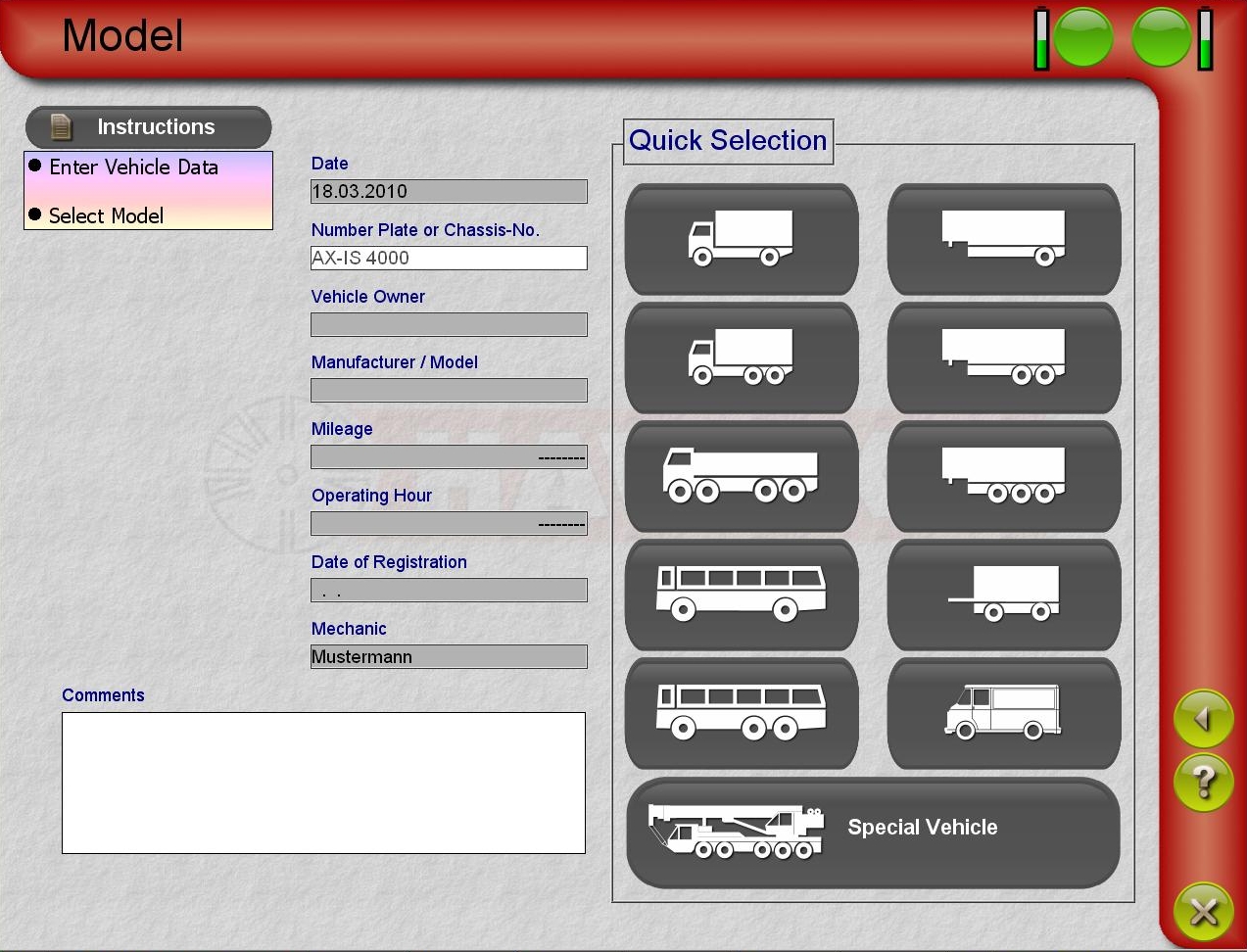Select the three-axle truck icon
Screen dimensions: 1247x952
coord(742,357)
